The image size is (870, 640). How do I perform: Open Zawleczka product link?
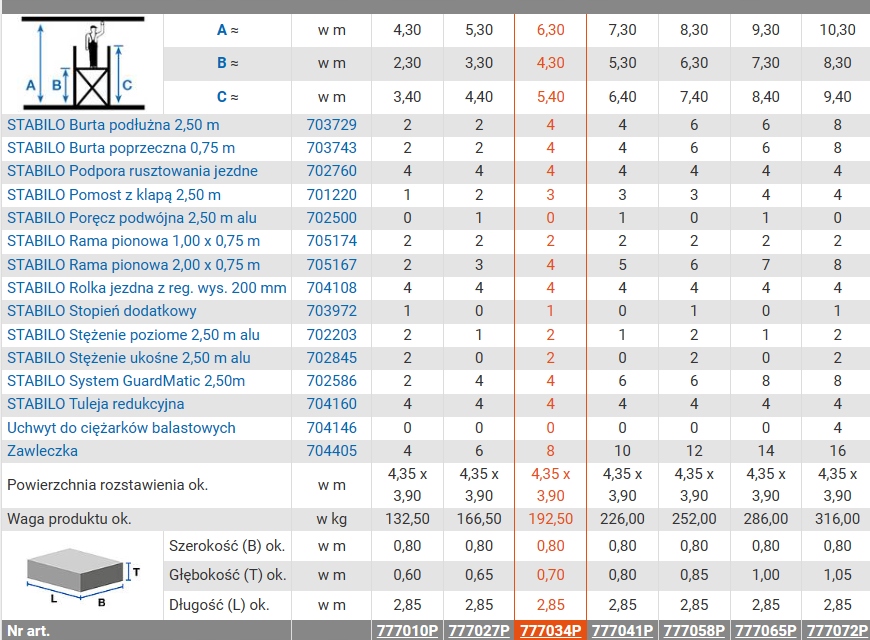pyautogui.click(x=42, y=451)
